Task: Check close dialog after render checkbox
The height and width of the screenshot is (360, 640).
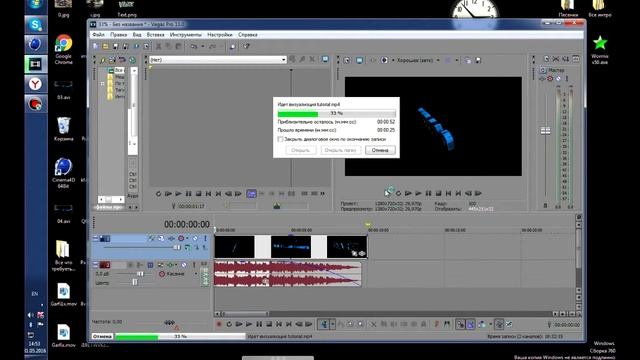Action: tap(280, 139)
